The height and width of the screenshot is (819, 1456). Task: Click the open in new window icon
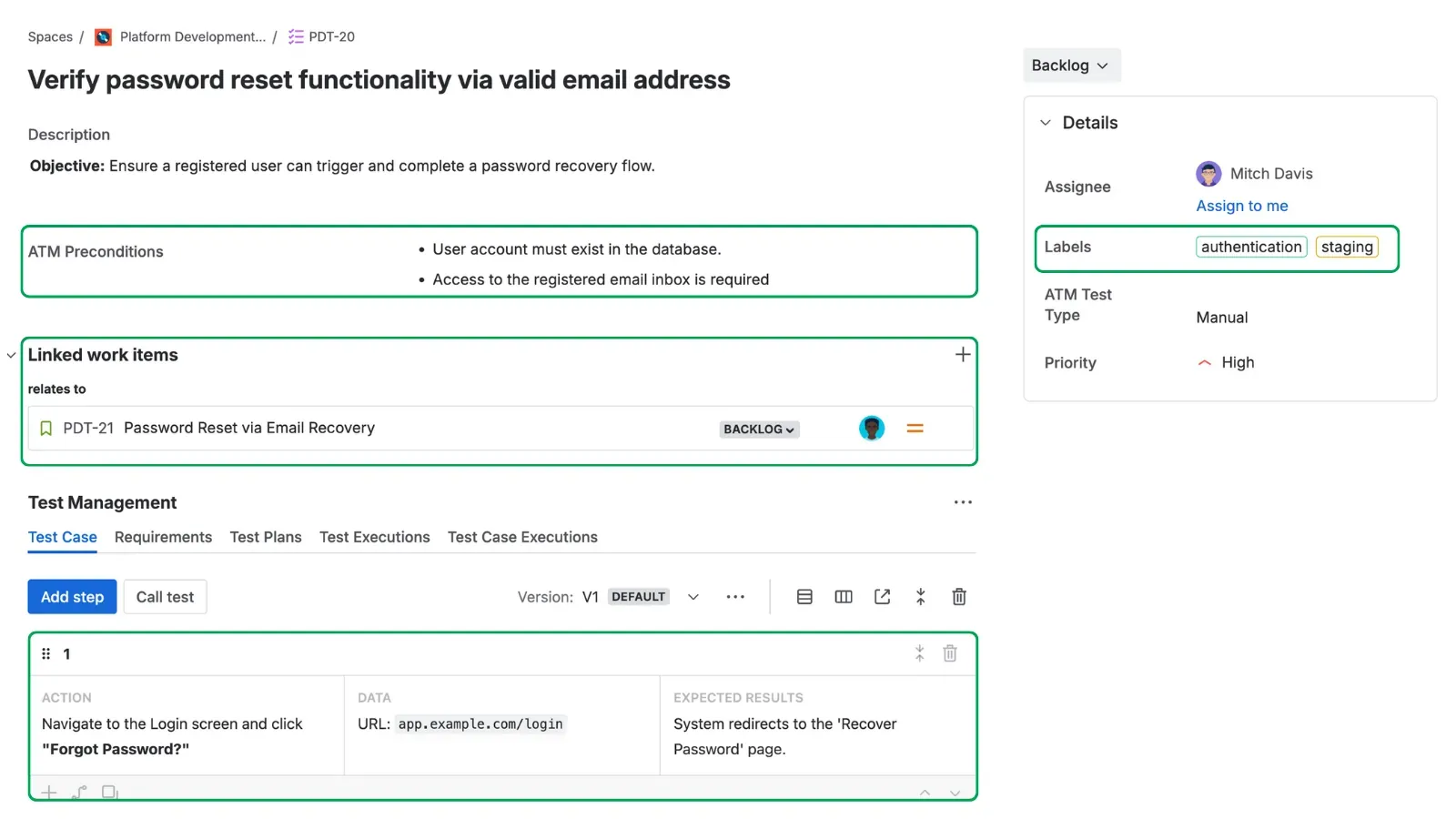[x=882, y=597]
